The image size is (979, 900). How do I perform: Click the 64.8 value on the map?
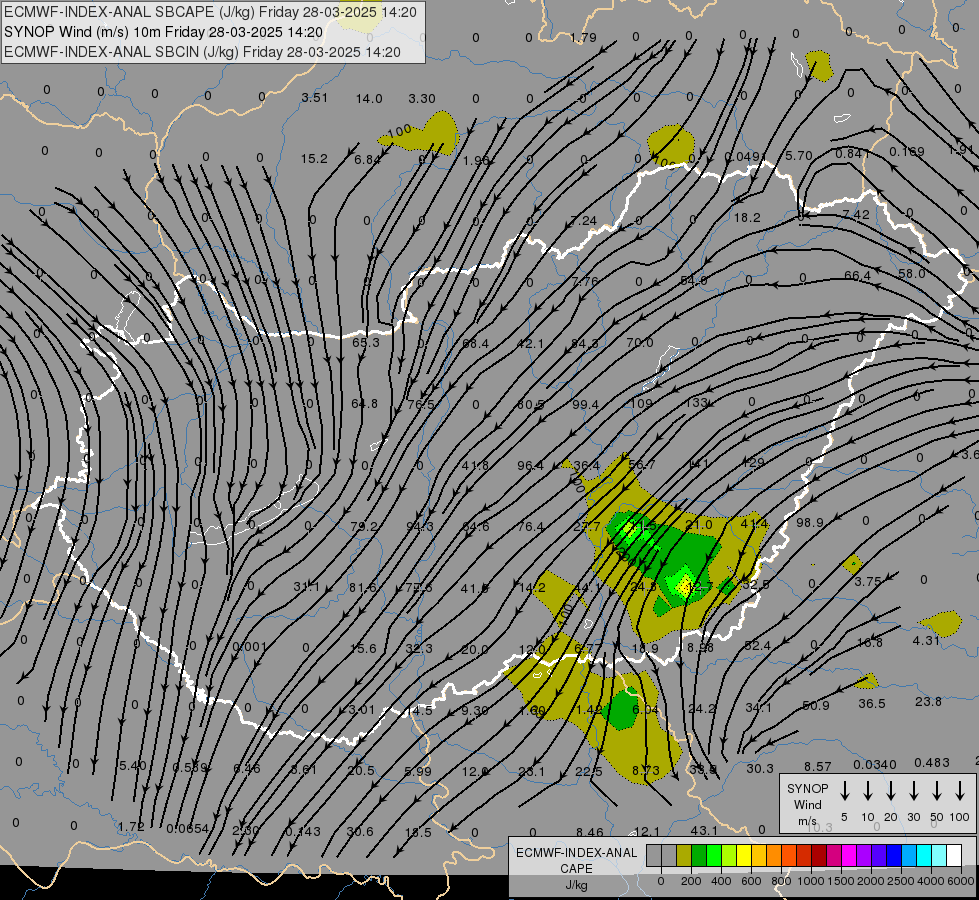click(364, 403)
